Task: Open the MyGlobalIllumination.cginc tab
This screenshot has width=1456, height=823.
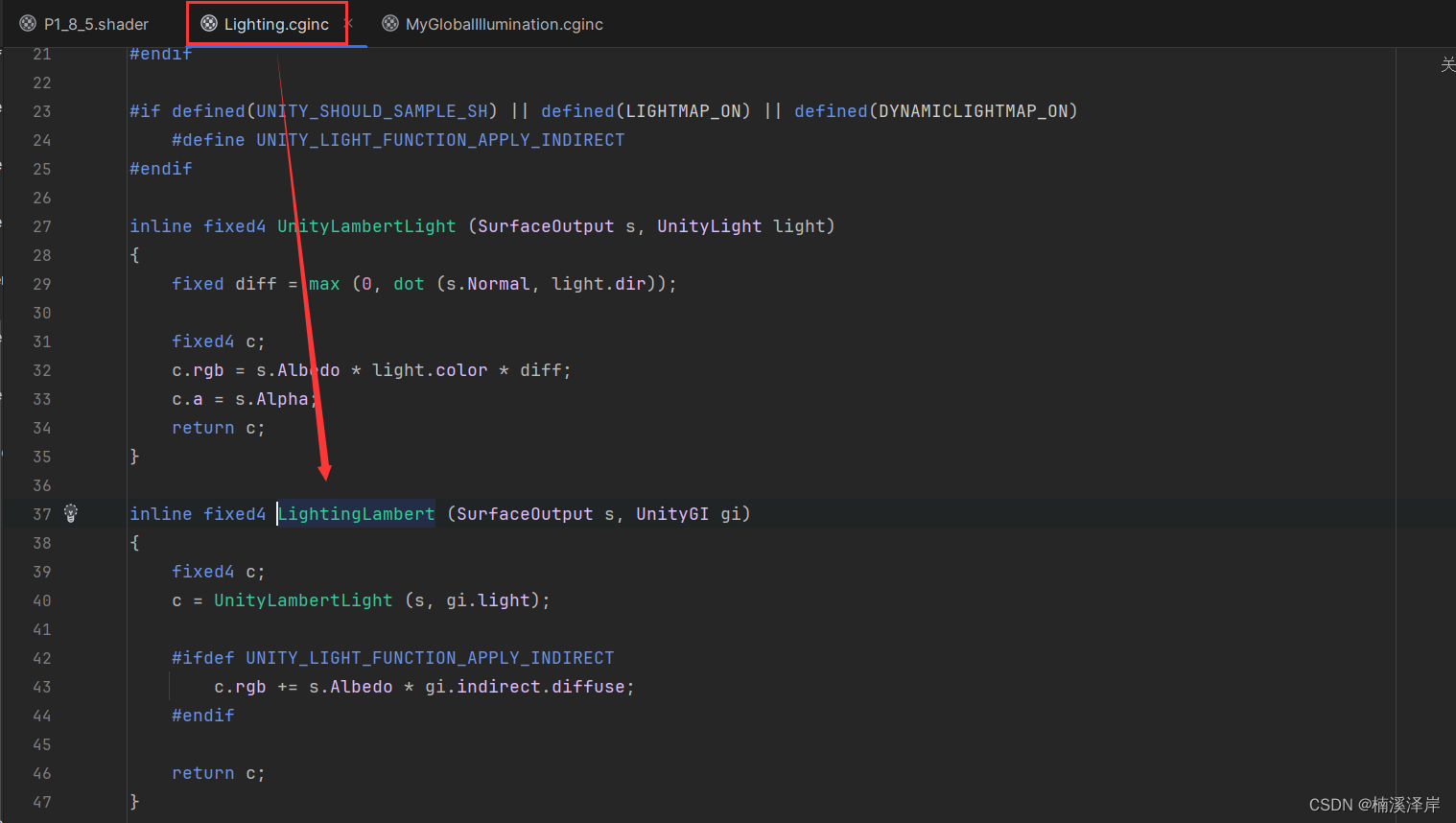Action: pos(504,24)
